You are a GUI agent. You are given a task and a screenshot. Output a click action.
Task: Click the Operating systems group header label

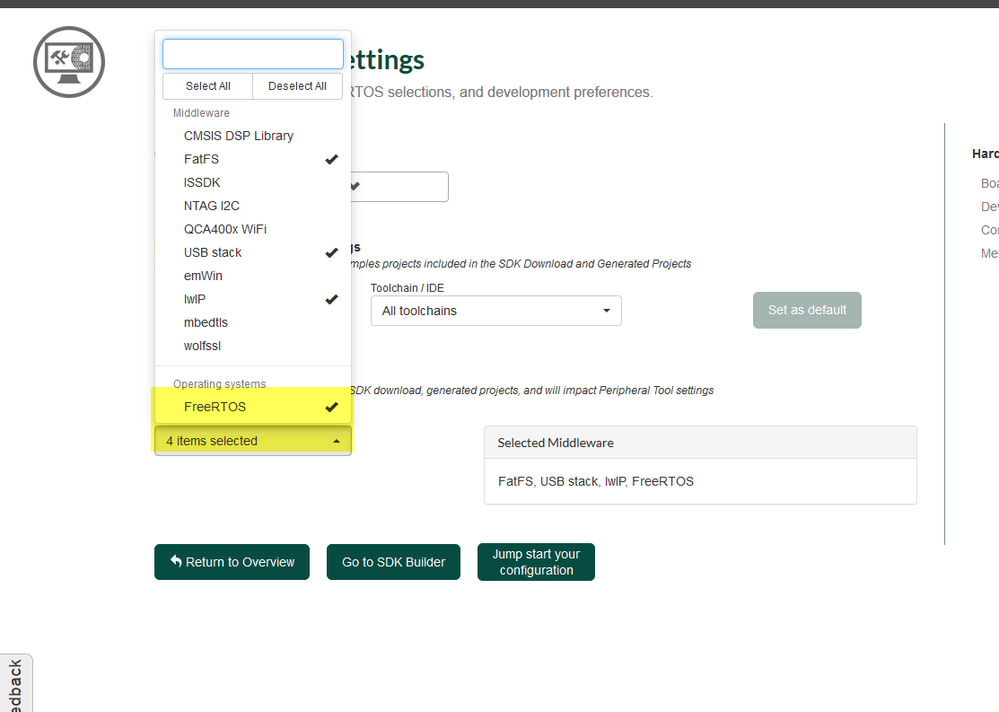(219, 384)
